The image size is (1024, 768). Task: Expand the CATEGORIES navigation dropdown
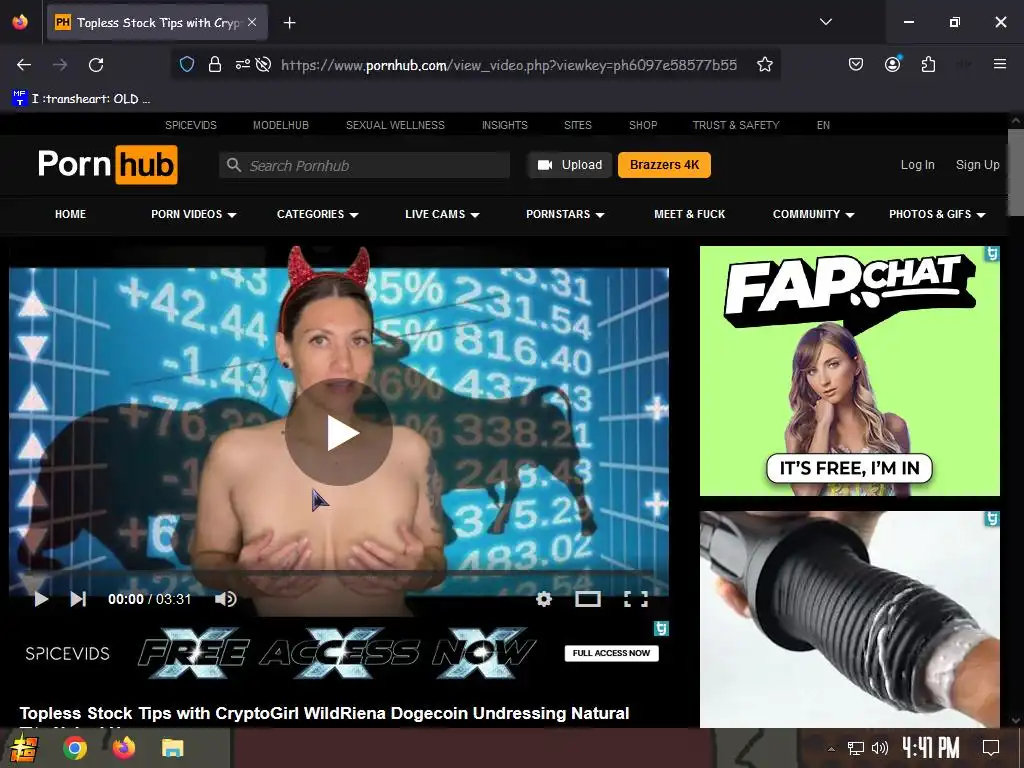coord(317,214)
